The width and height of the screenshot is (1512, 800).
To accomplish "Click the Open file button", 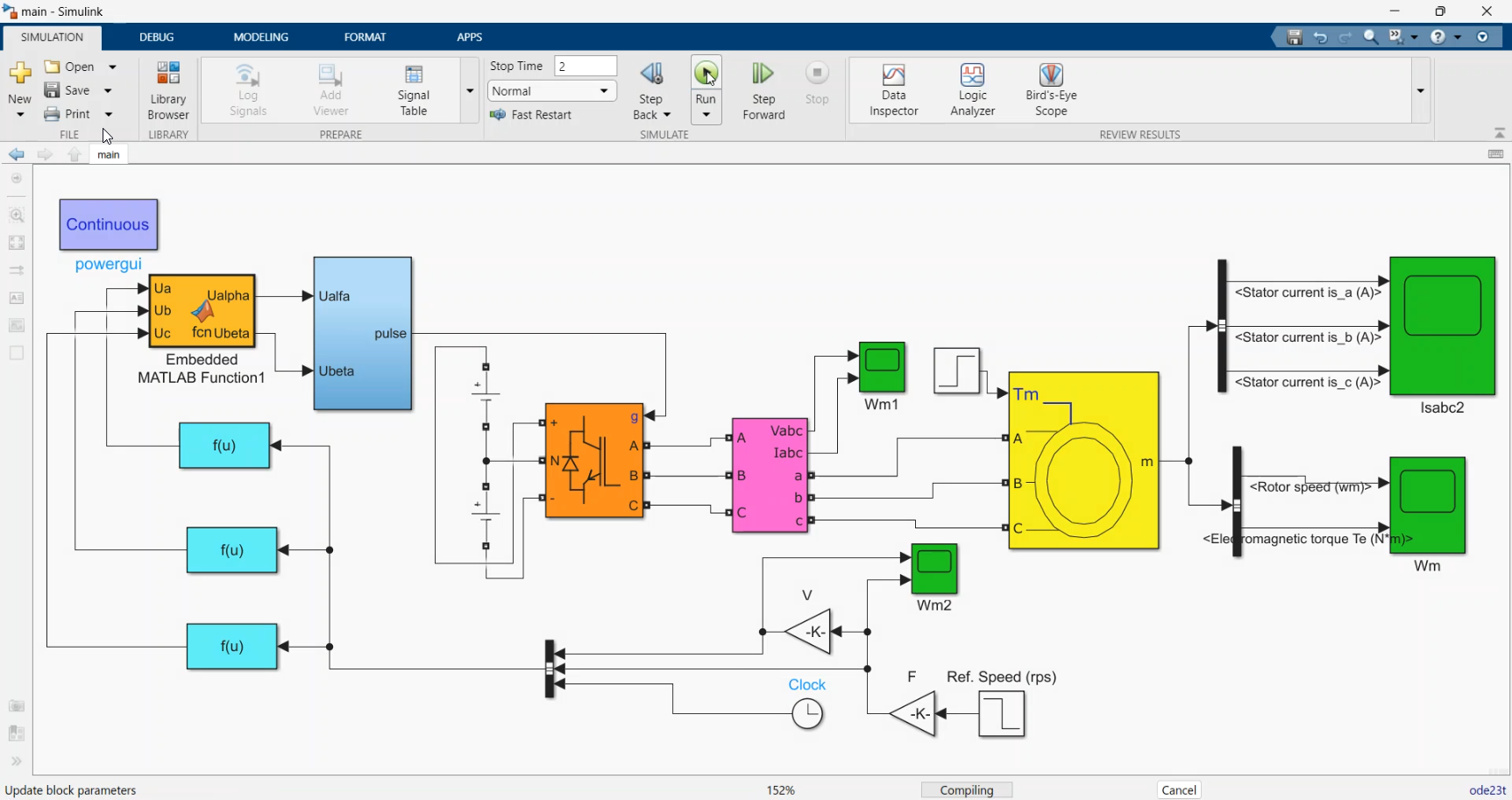I will (70, 67).
